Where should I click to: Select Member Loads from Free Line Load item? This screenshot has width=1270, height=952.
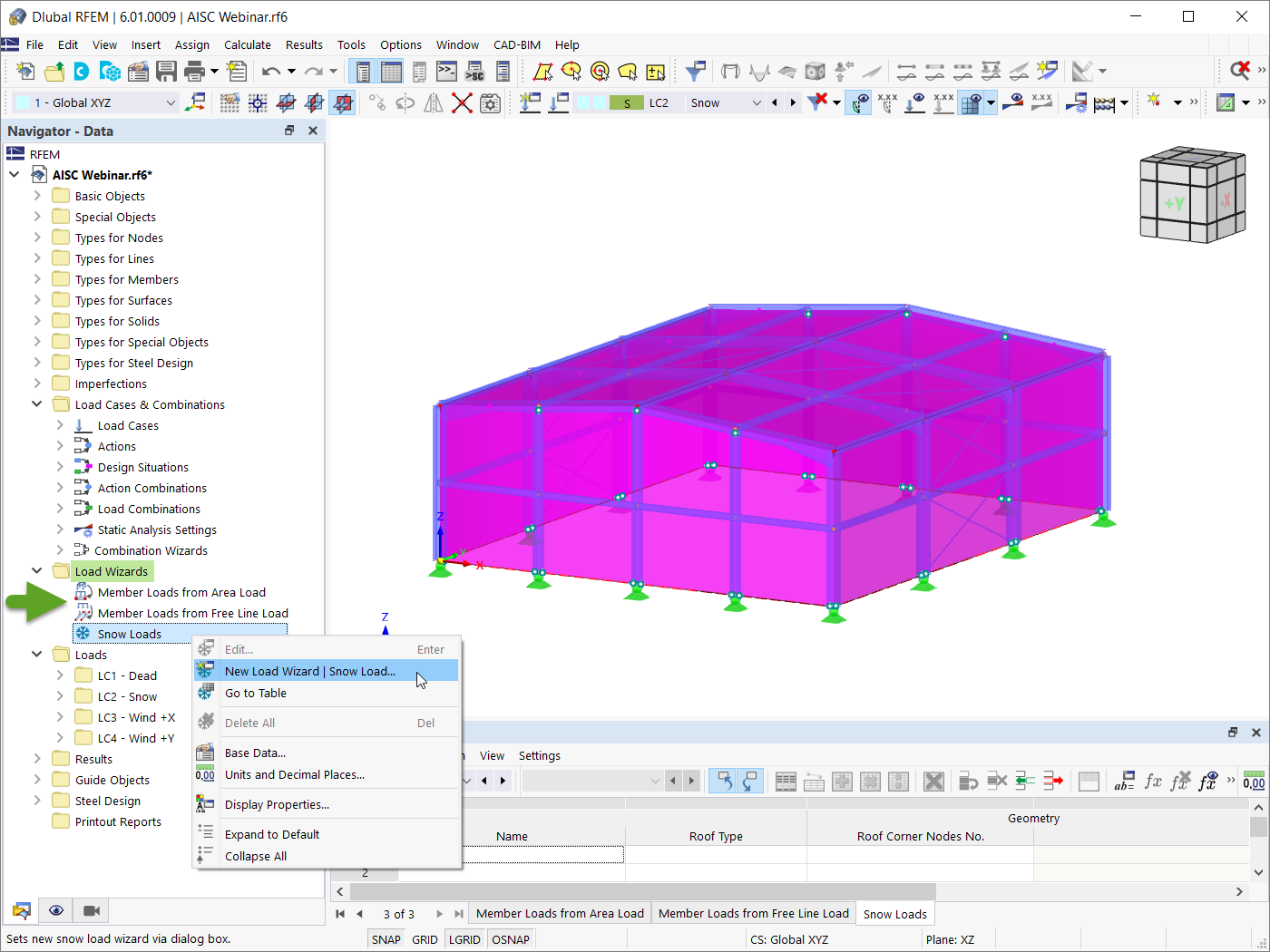[x=193, y=613]
